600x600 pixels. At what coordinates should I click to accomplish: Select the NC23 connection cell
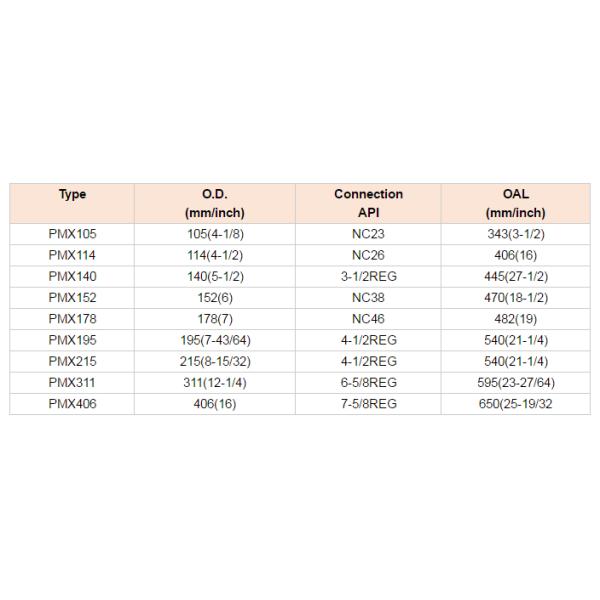(x=368, y=234)
